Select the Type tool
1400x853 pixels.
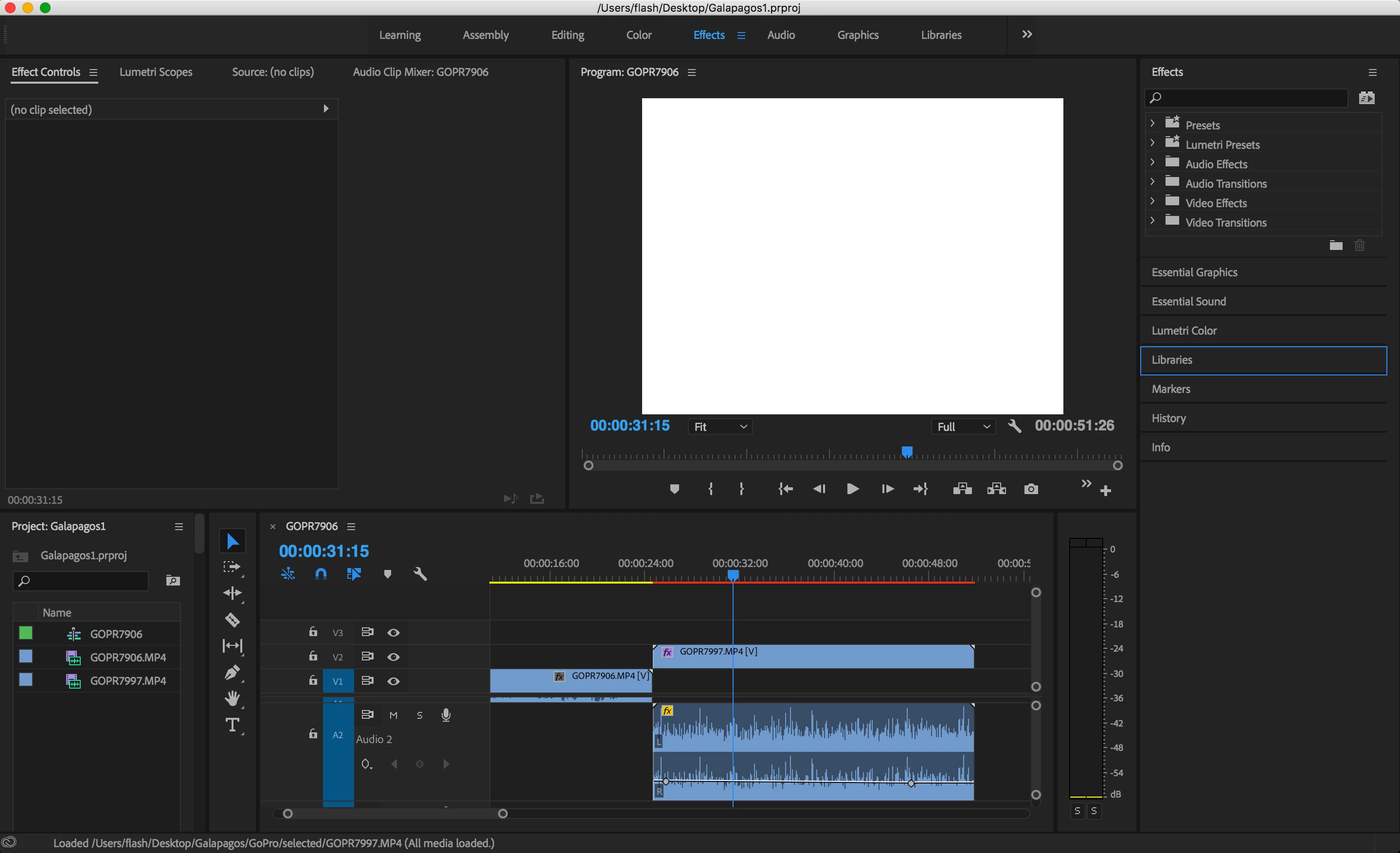(232, 725)
